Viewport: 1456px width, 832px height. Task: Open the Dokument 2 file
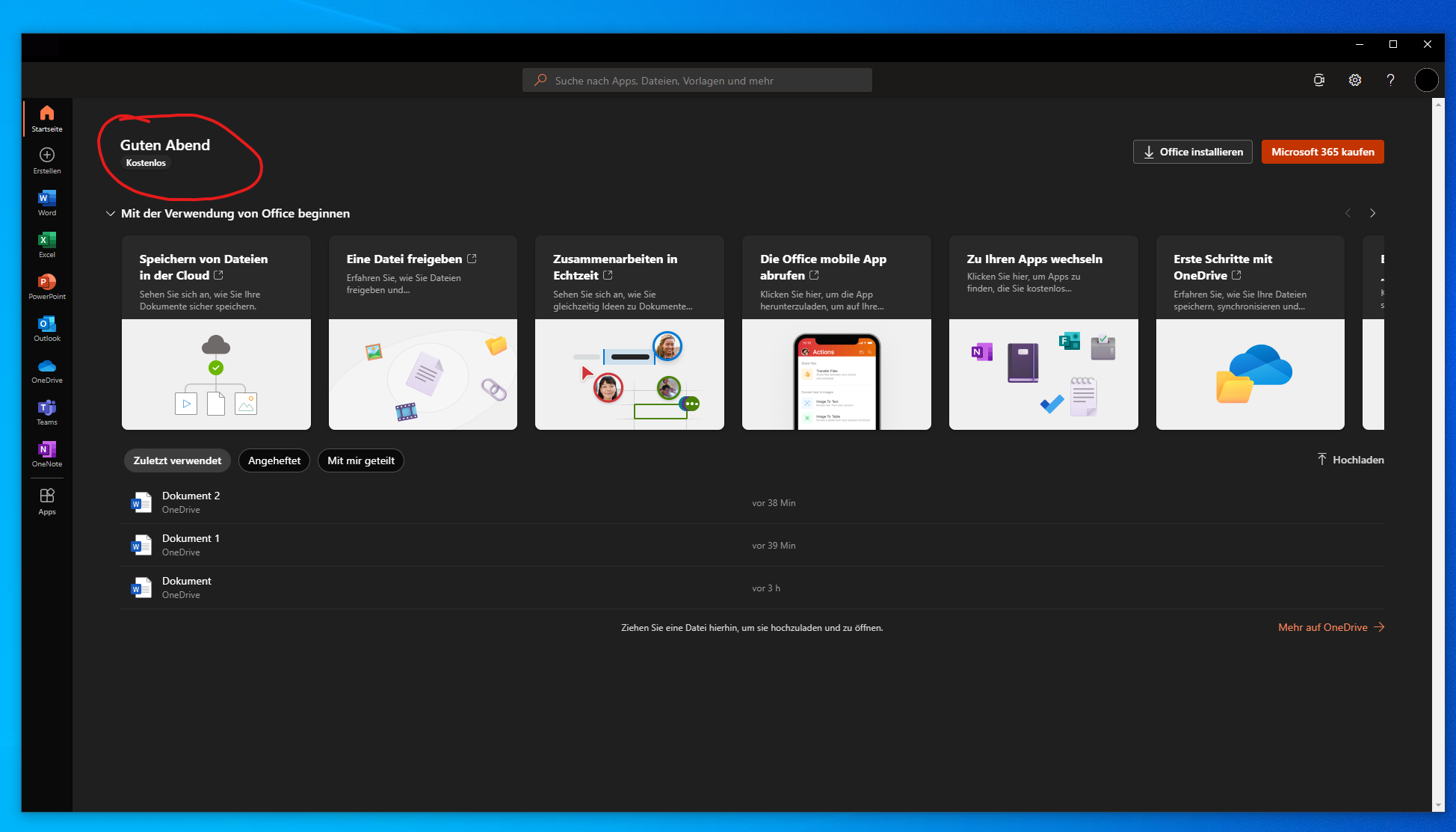coord(191,496)
